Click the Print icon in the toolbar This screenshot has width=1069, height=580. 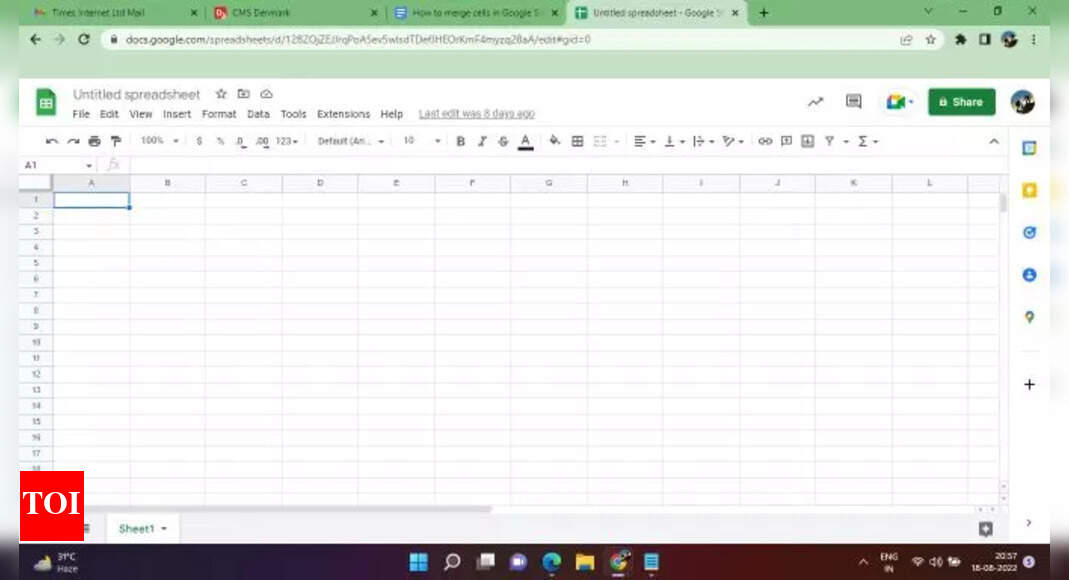[x=95, y=141]
